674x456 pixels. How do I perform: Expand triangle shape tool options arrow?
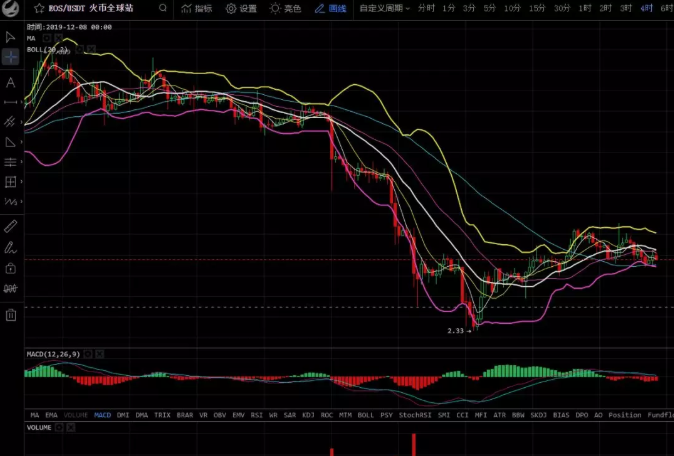(x=21, y=142)
